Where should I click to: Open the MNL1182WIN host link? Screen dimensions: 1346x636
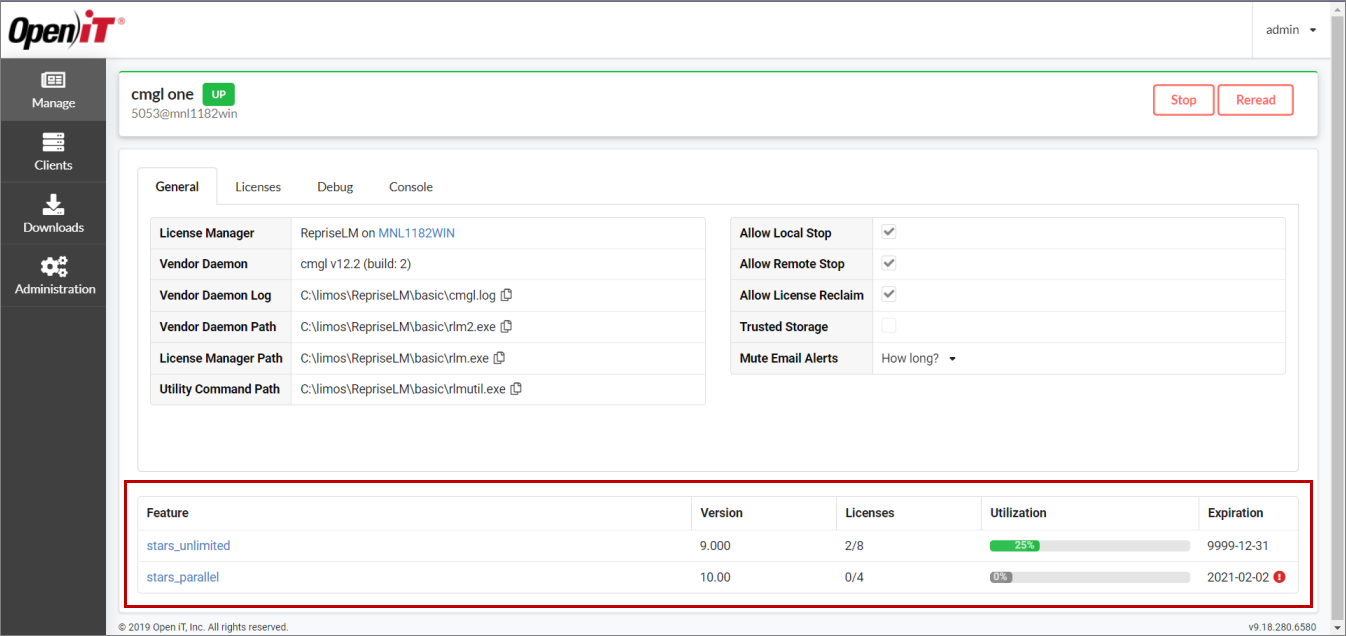pyautogui.click(x=416, y=233)
